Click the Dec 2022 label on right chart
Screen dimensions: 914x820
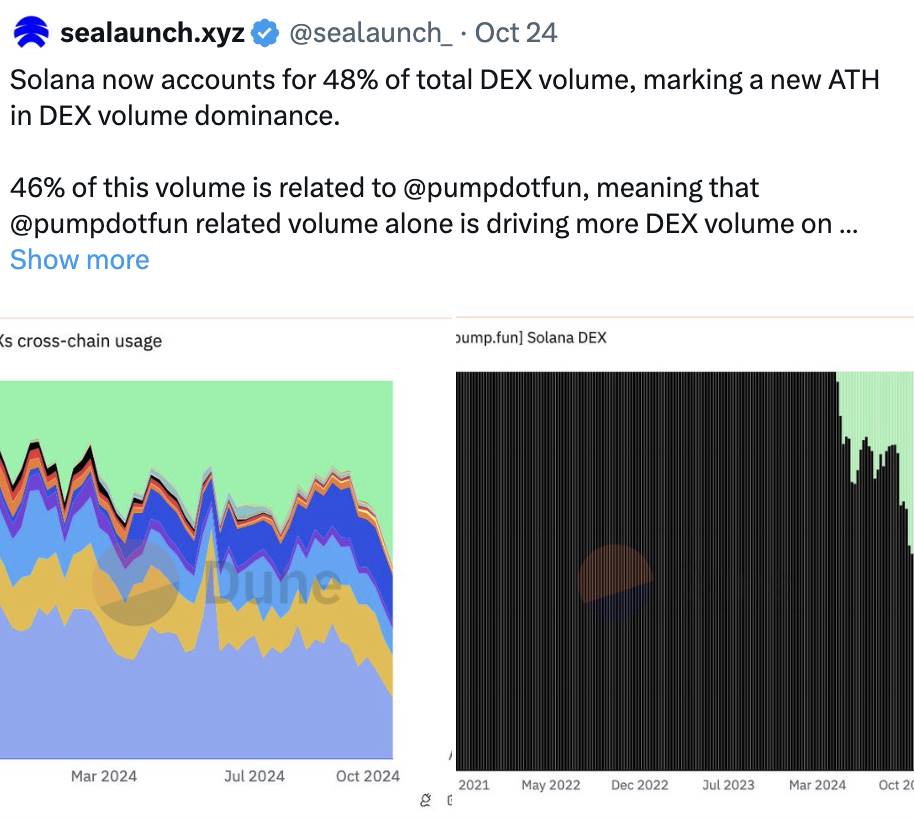(639, 785)
